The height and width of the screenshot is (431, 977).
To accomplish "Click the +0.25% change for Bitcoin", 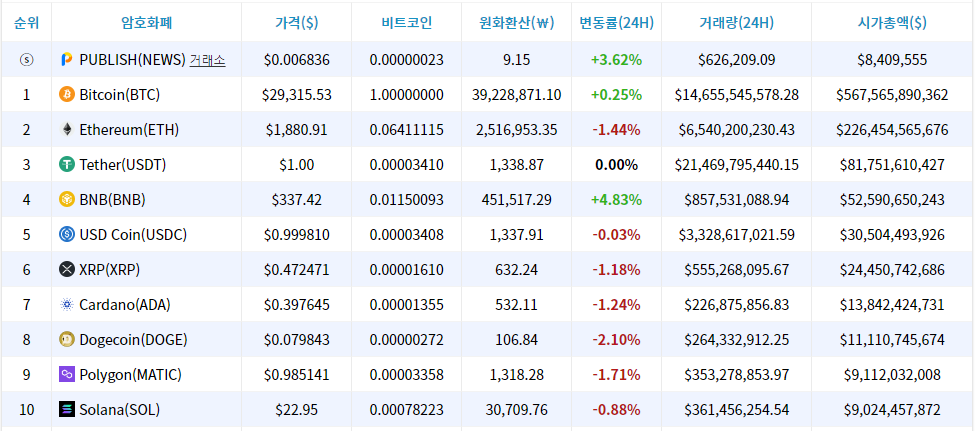I will [x=616, y=95].
